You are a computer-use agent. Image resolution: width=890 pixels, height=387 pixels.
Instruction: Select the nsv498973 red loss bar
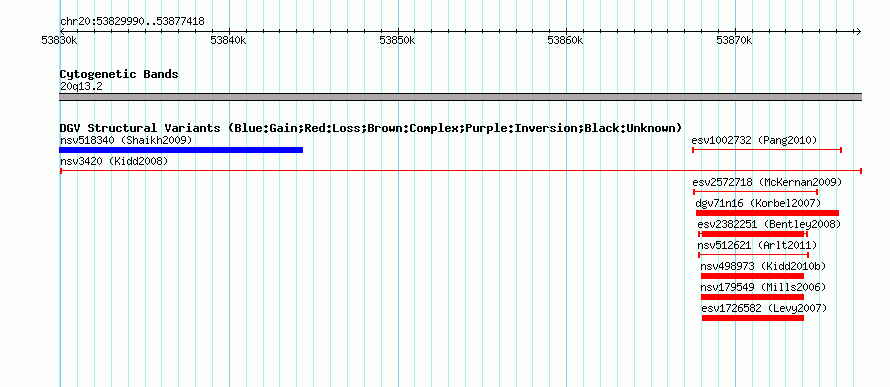tap(753, 276)
